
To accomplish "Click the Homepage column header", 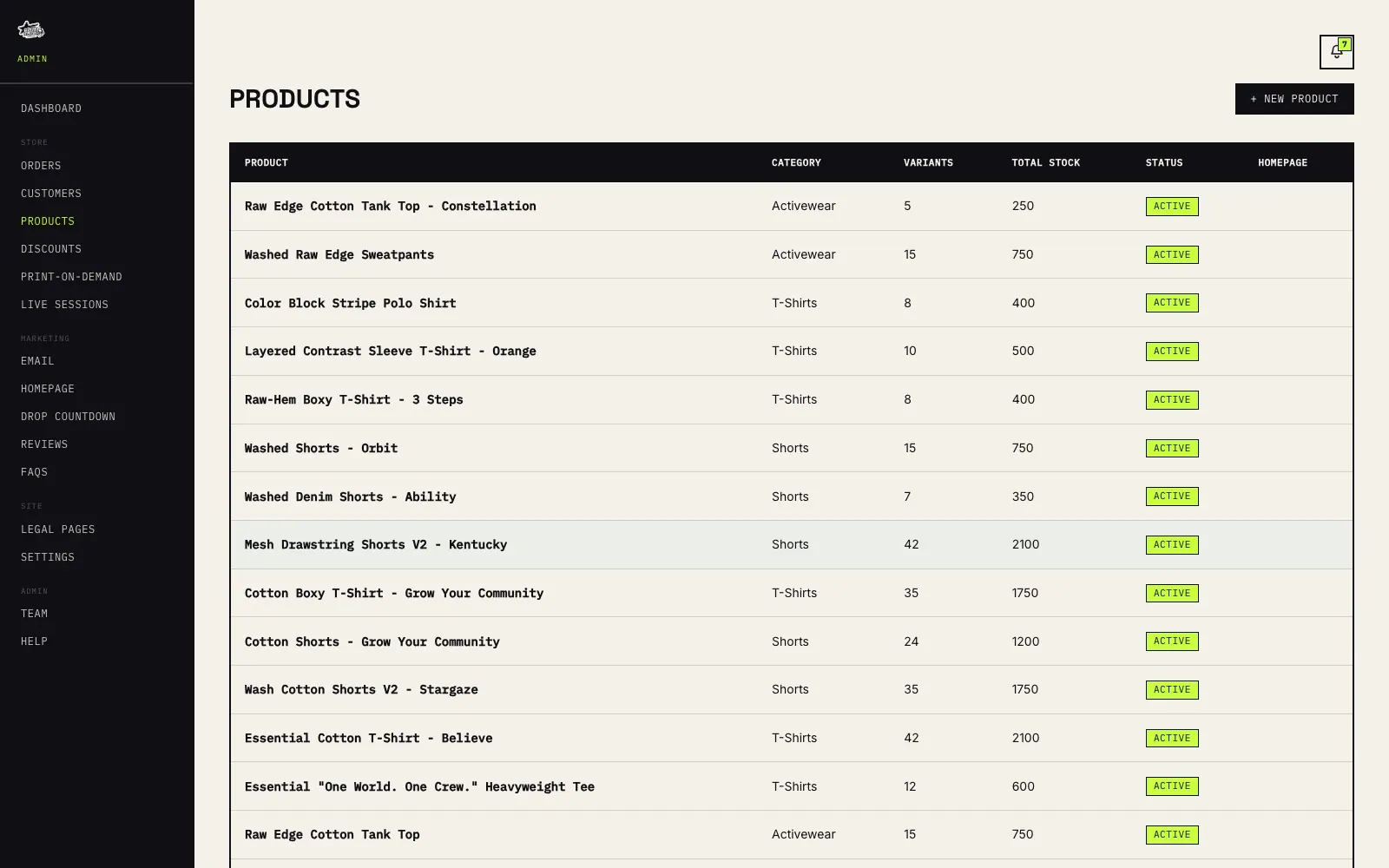I will pyautogui.click(x=1282, y=163).
